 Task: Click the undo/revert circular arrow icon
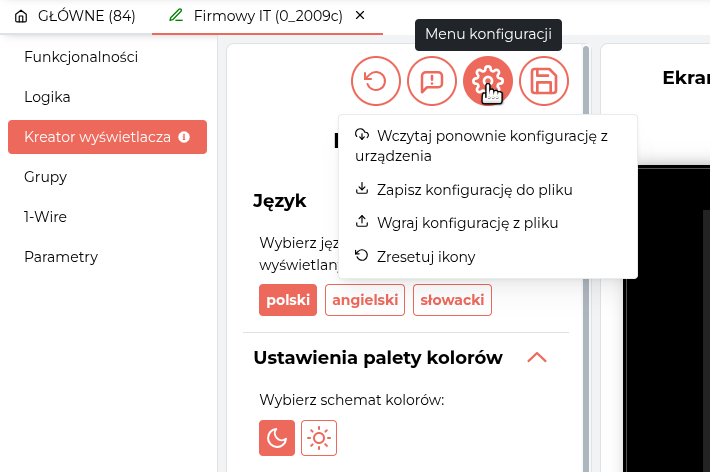pyautogui.click(x=376, y=81)
